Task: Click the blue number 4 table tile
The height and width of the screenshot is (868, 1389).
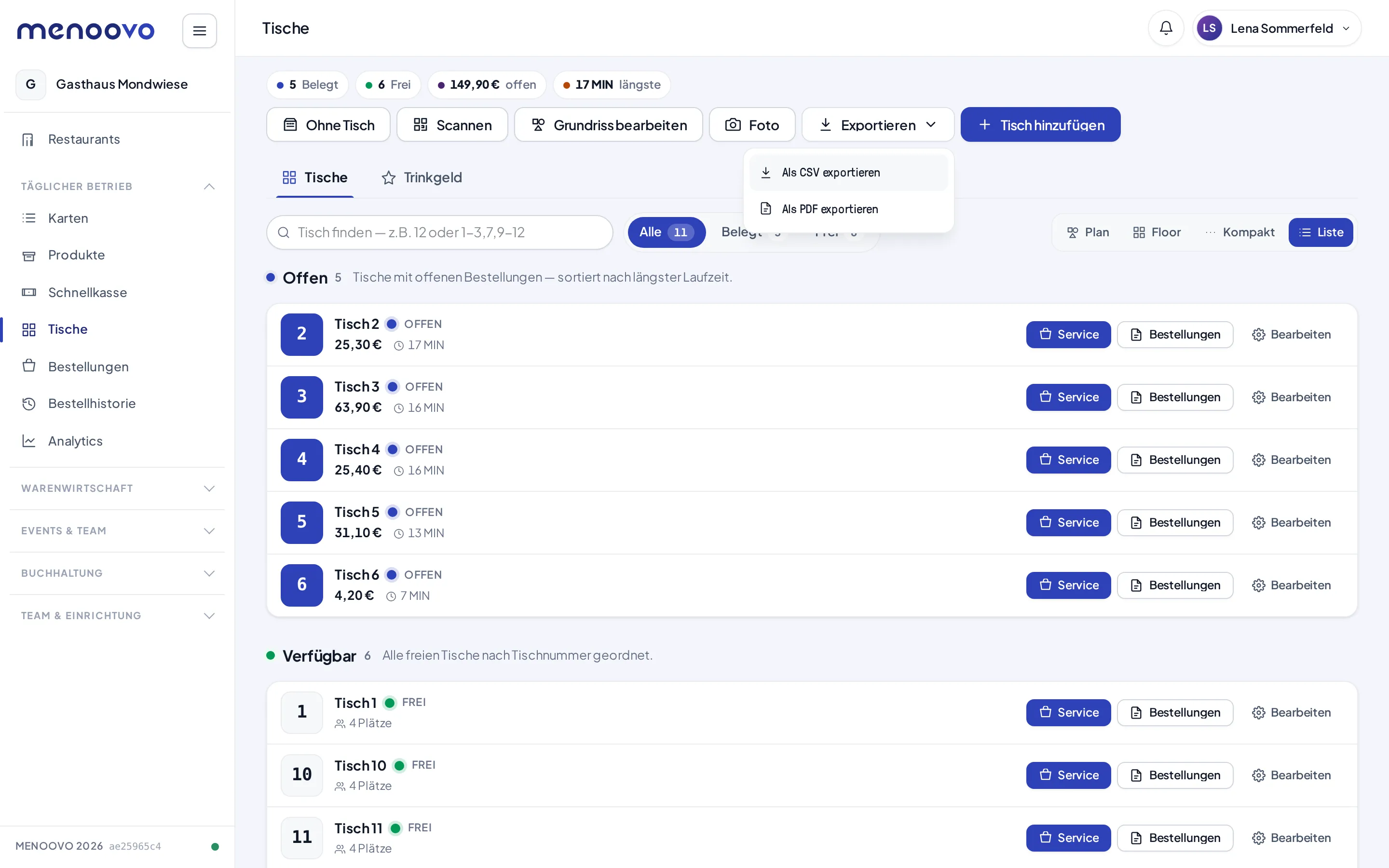Action: [x=302, y=459]
